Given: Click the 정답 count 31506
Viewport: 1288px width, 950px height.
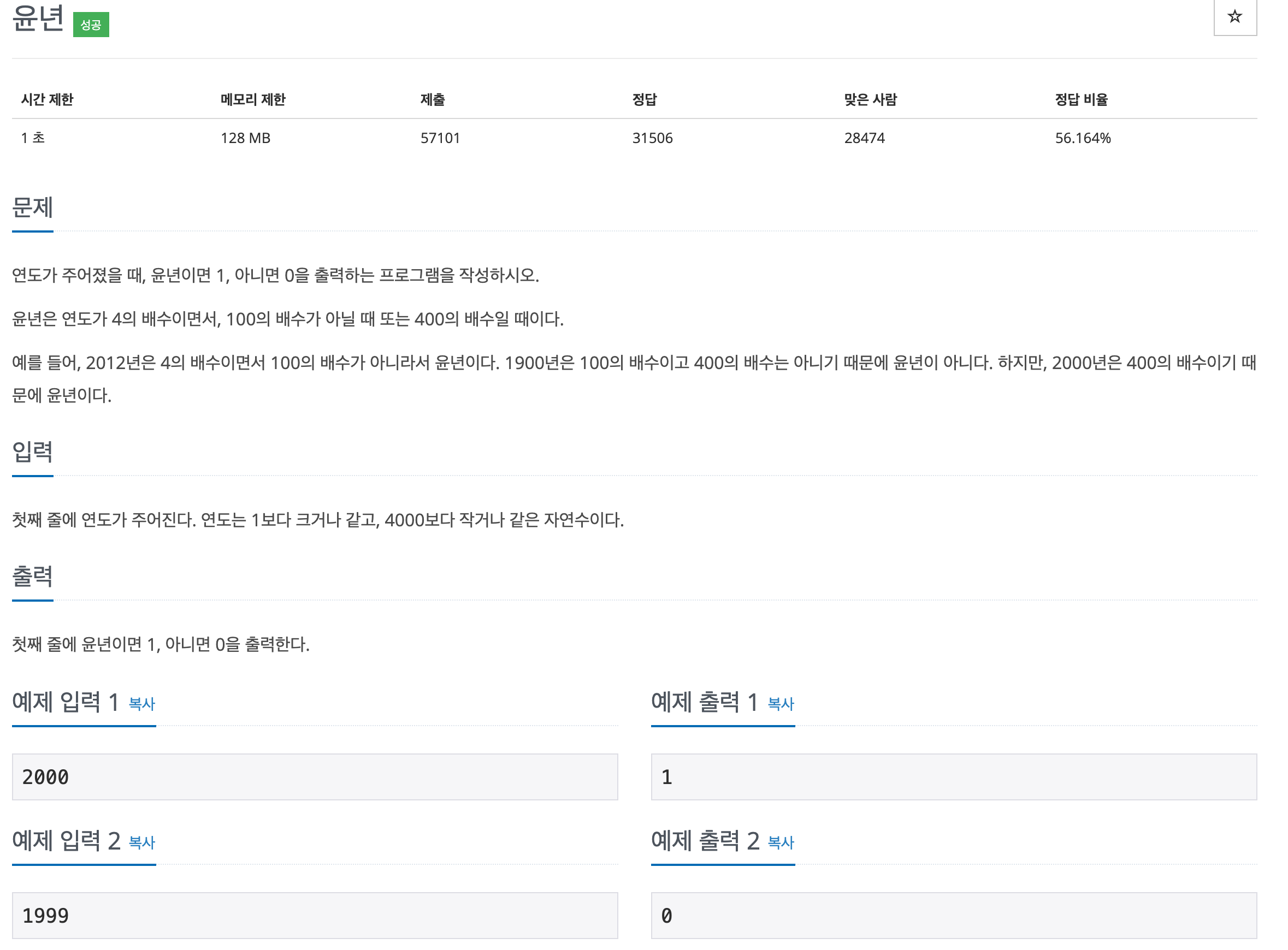Looking at the screenshot, I should pos(651,138).
